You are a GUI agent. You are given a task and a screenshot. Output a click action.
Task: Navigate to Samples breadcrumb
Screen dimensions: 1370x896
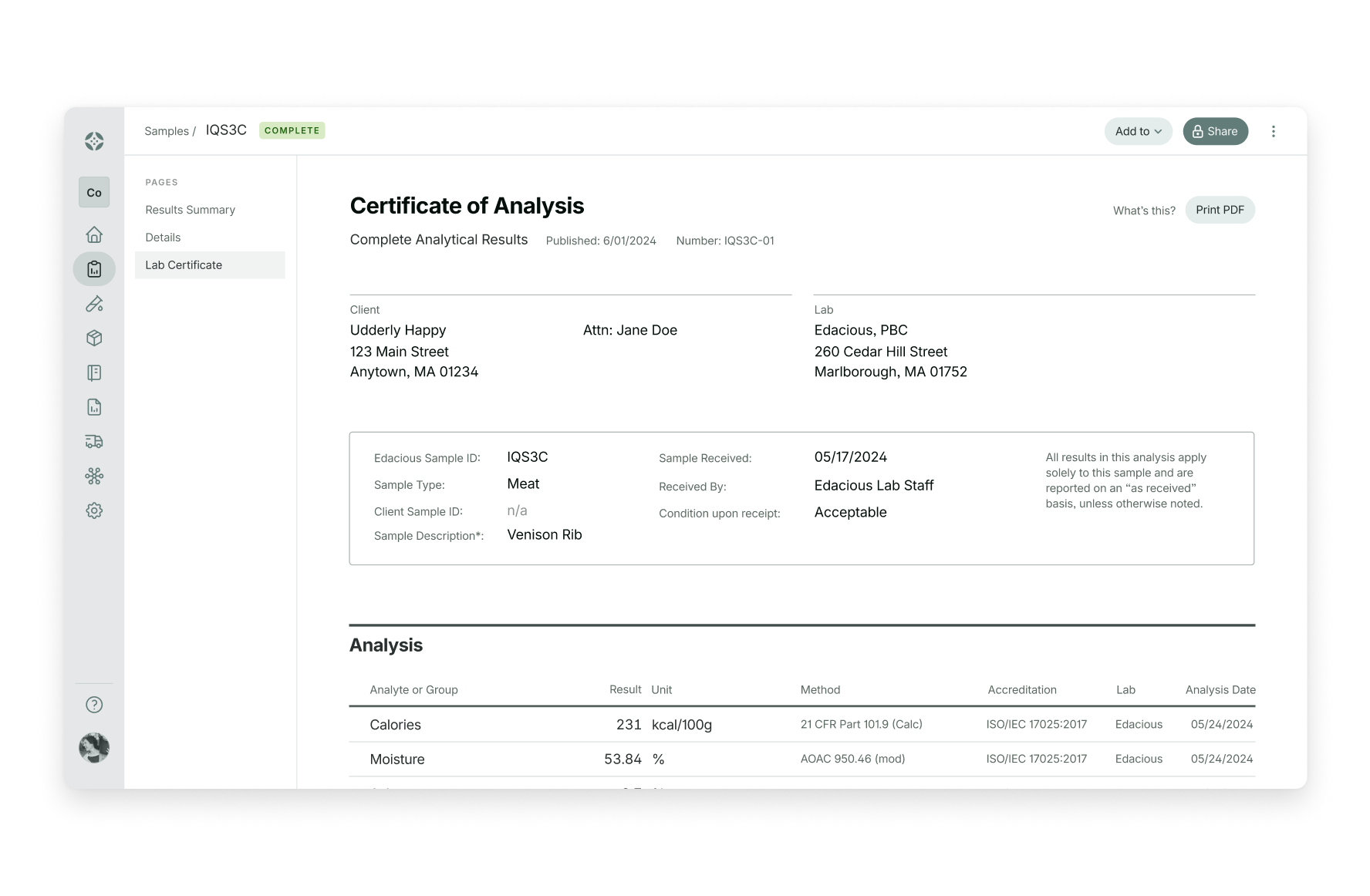click(167, 131)
